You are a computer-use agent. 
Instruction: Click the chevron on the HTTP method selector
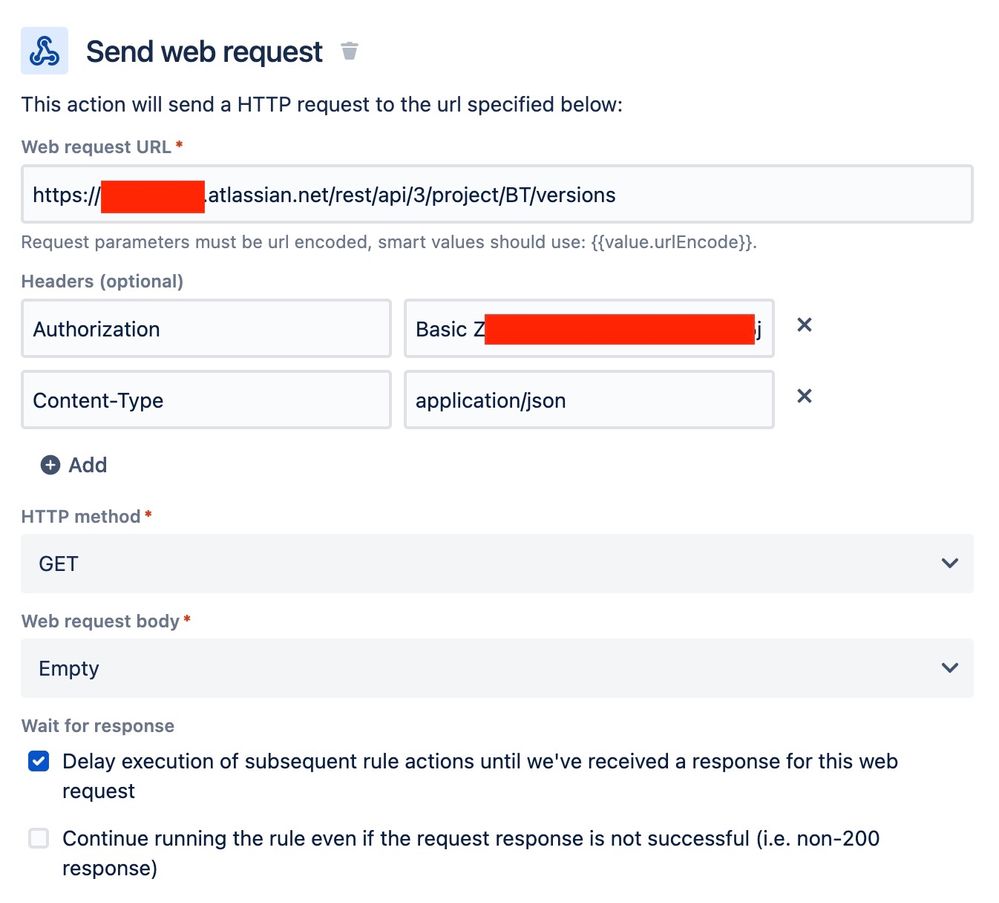point(949,562)
